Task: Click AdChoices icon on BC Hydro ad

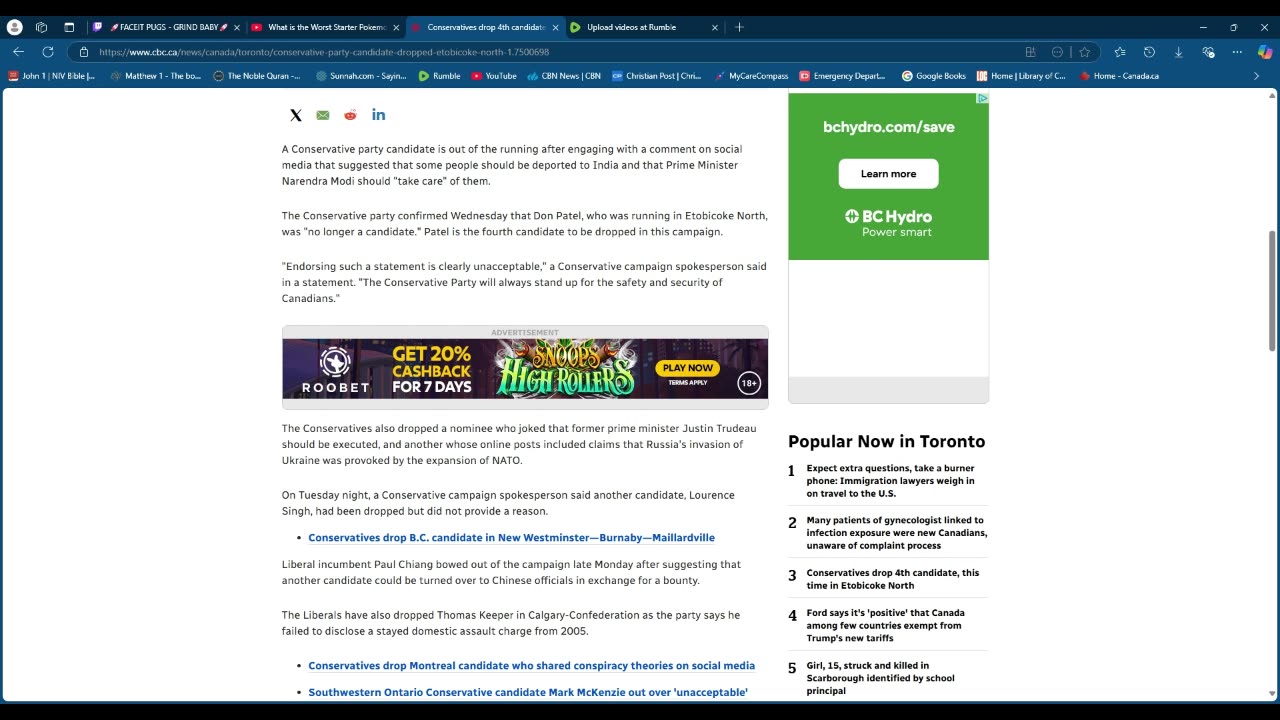Action: [983, 98]
